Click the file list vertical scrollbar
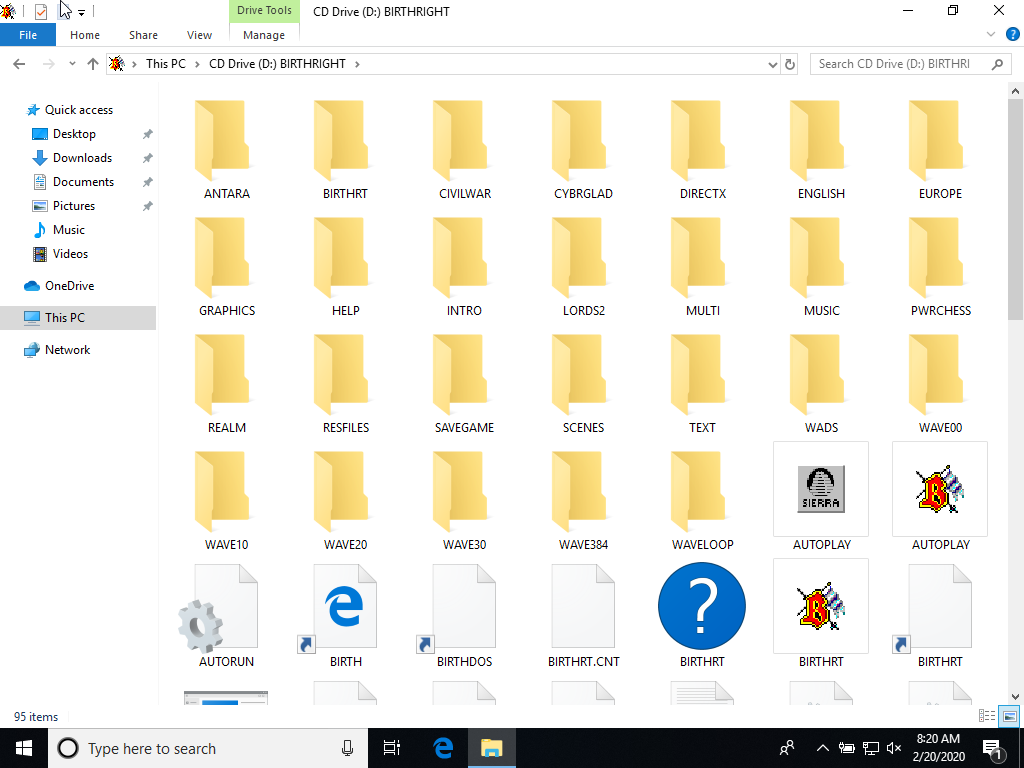This screenshot has height=768, width=1024. 1015,209
